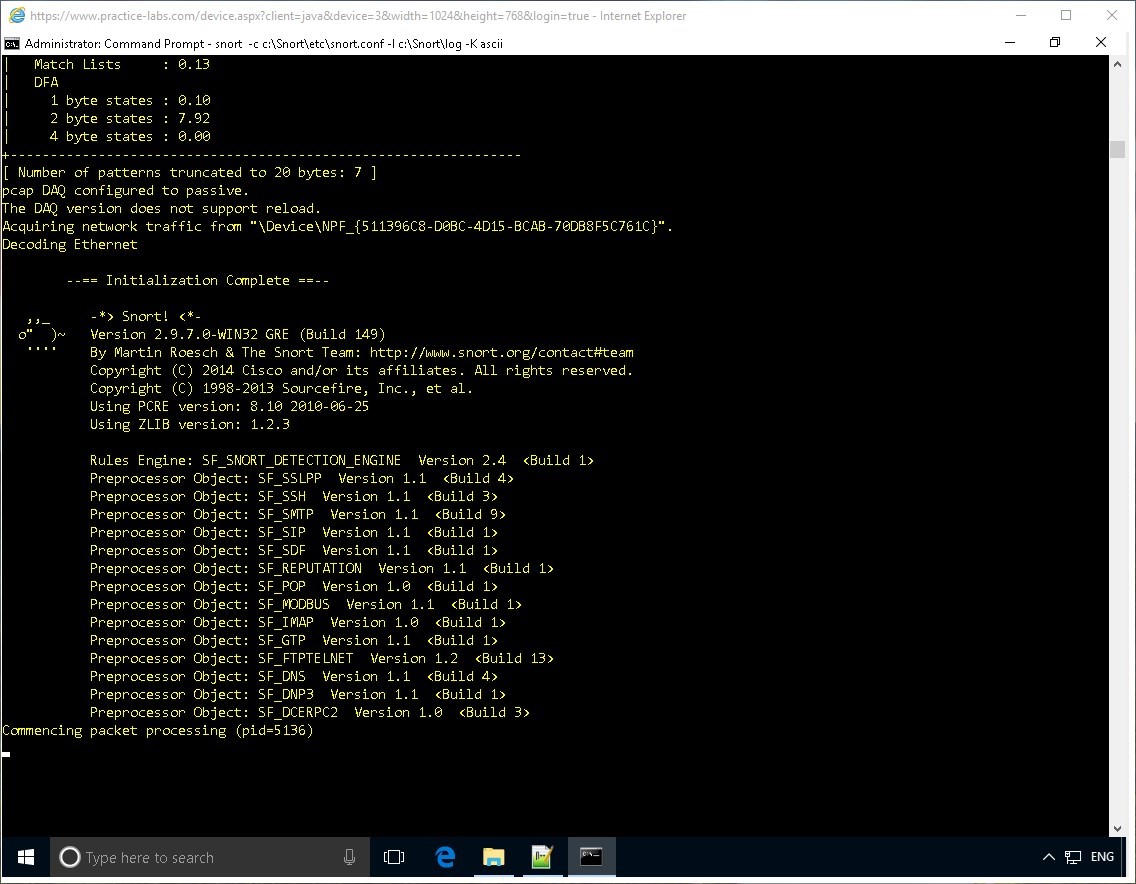This screenshot has height=884, width=1136.
Task: Click the console scrollbar up arrow
Action: (x=1117, y=64)
